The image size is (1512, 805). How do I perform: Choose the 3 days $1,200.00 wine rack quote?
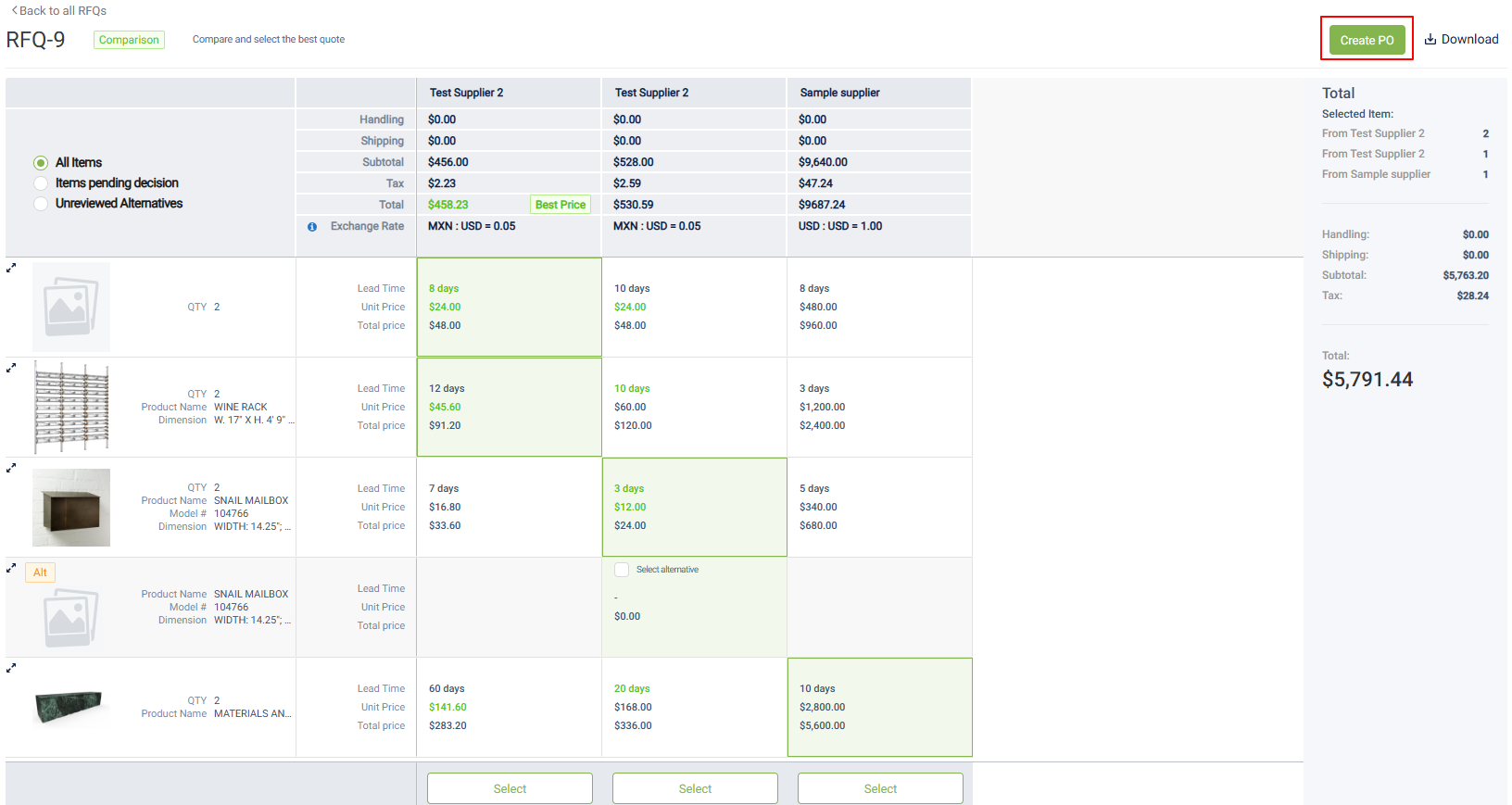click(880, 407)
